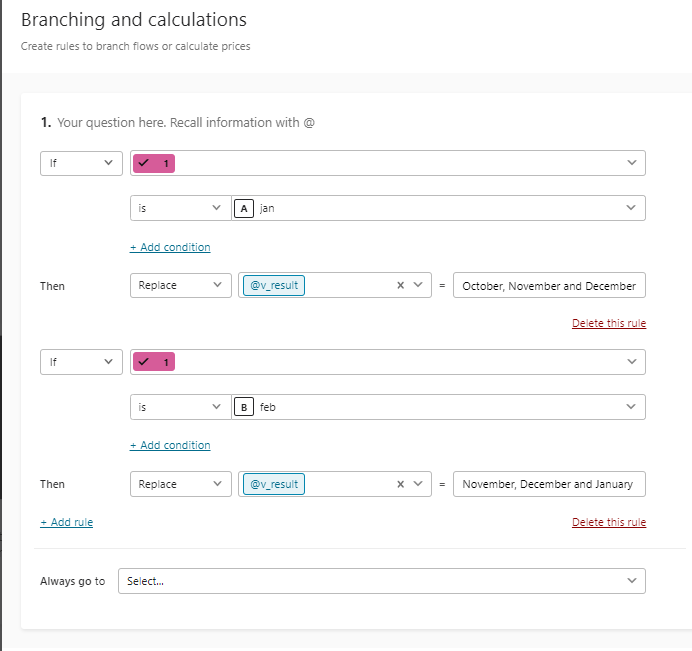The height and width of the screenshot is (651, 692).
Task: Click @v_result tag in second rule
Action: tap(274, 484)
